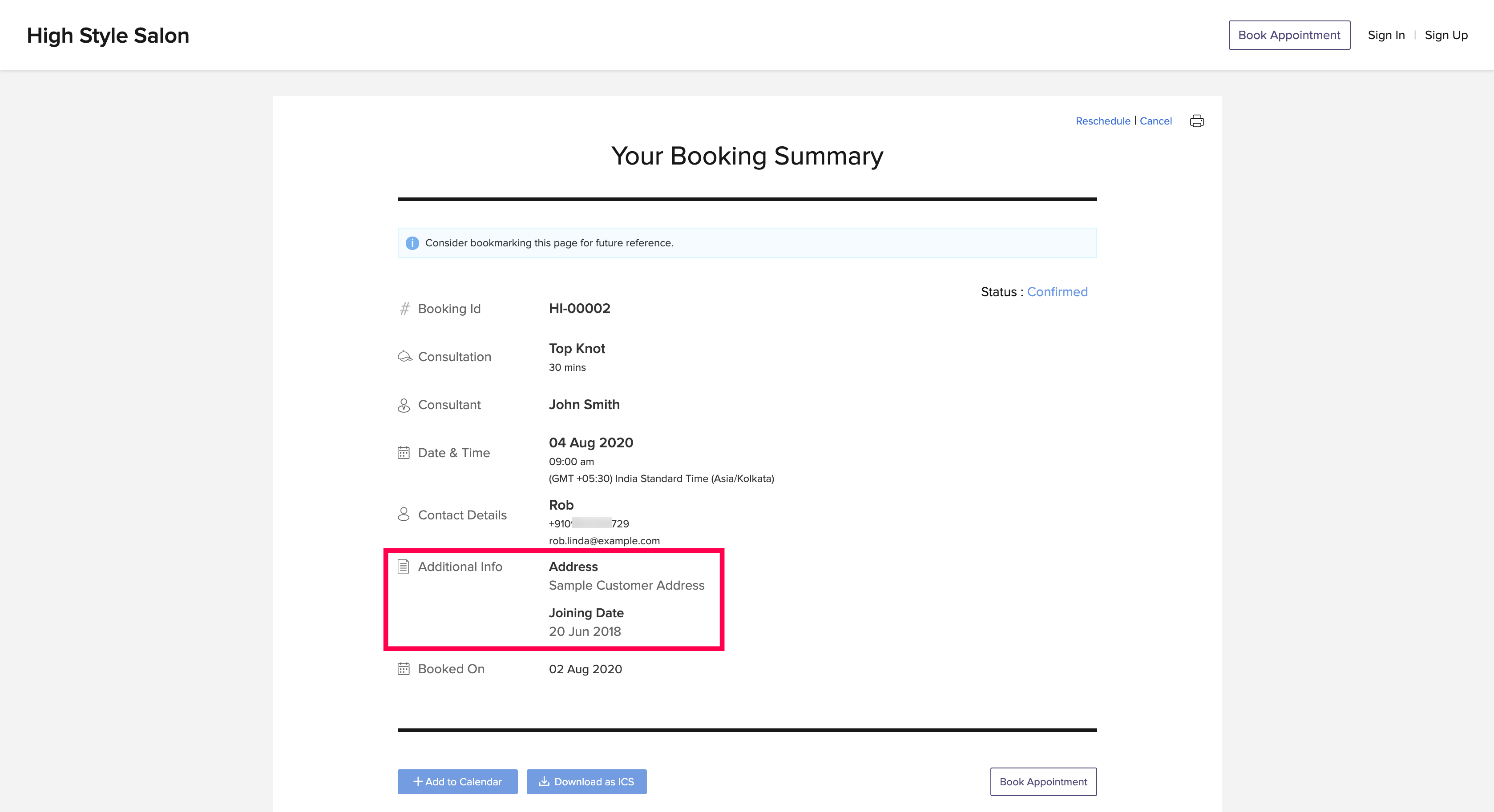Open Sign In from the header
This screenshot has height=812, width=1494.
click(1385, 36)
